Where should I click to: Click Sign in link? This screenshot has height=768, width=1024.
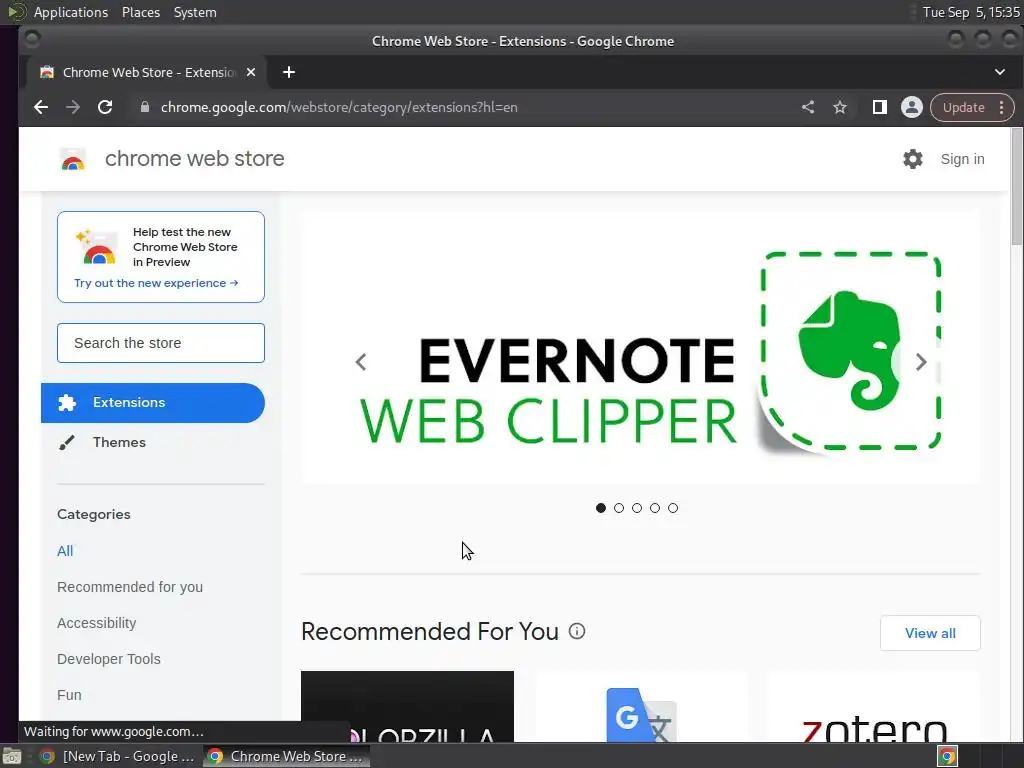(x=963, y=159)
